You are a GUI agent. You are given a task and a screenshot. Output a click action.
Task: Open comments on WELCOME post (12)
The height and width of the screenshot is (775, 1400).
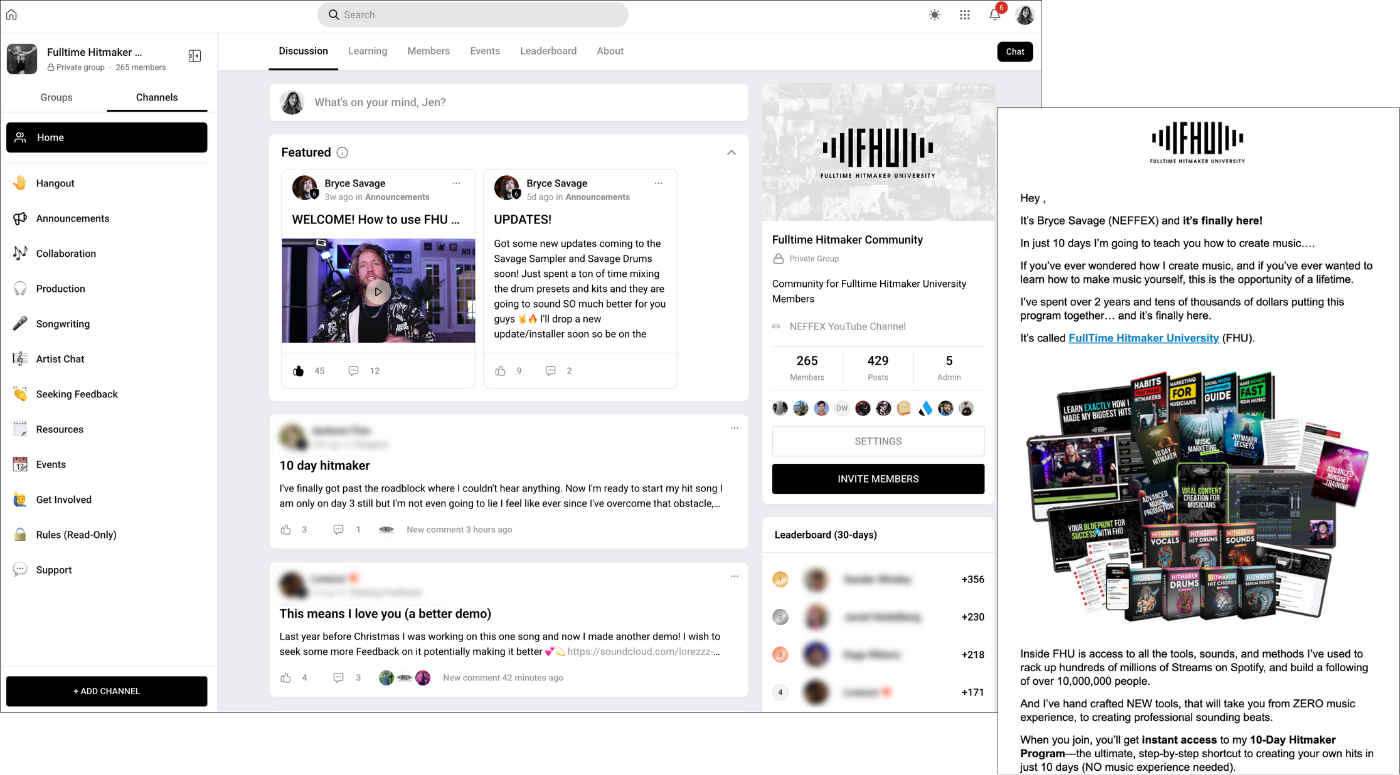(353, 371)
